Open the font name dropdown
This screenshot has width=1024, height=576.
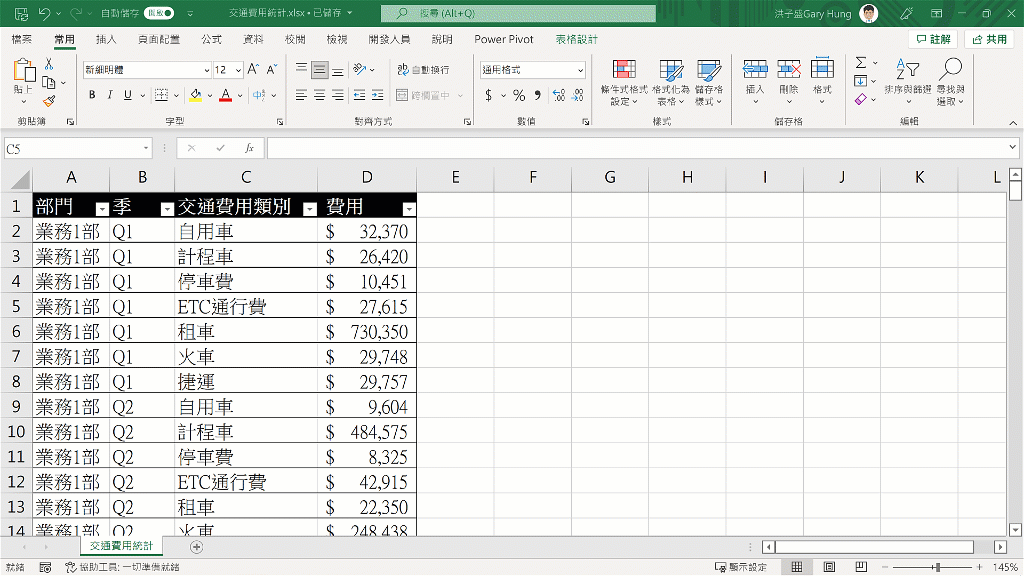click(x=206, y=70)
